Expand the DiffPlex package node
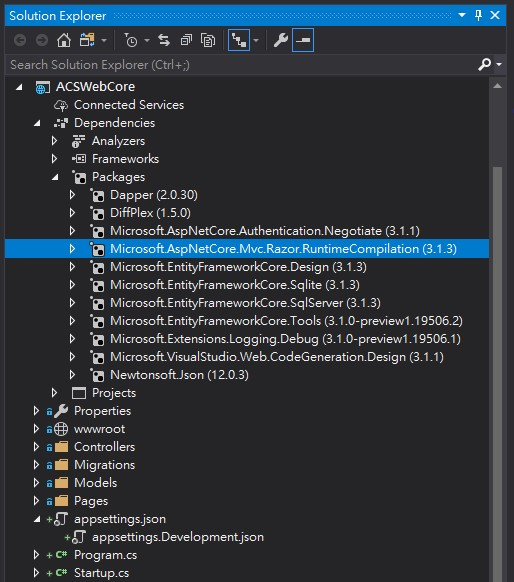Screen dimensions: 514x582 pyautogui.click(x=72, y=213)
